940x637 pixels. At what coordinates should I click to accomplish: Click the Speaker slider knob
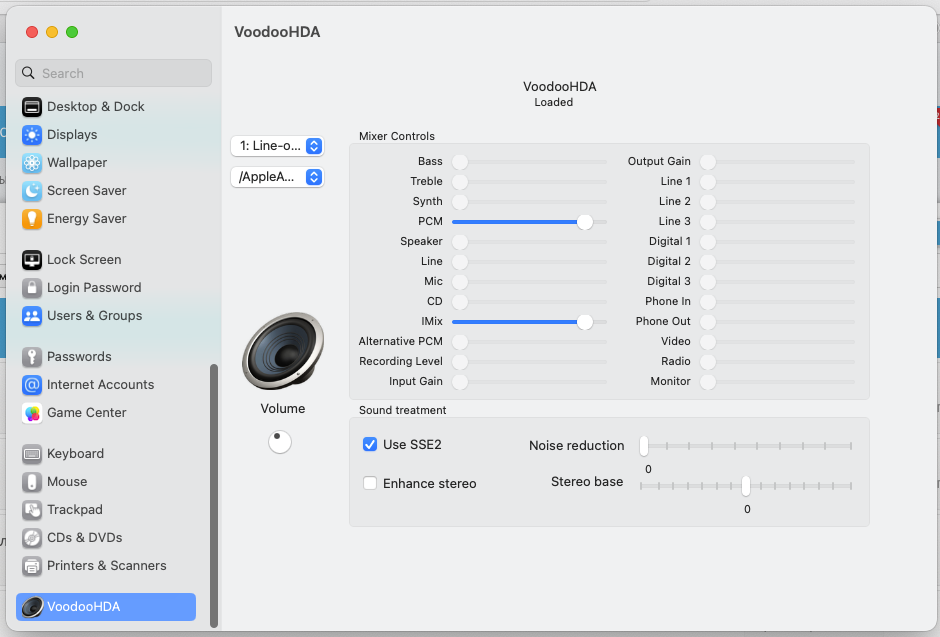coord(460,241)
